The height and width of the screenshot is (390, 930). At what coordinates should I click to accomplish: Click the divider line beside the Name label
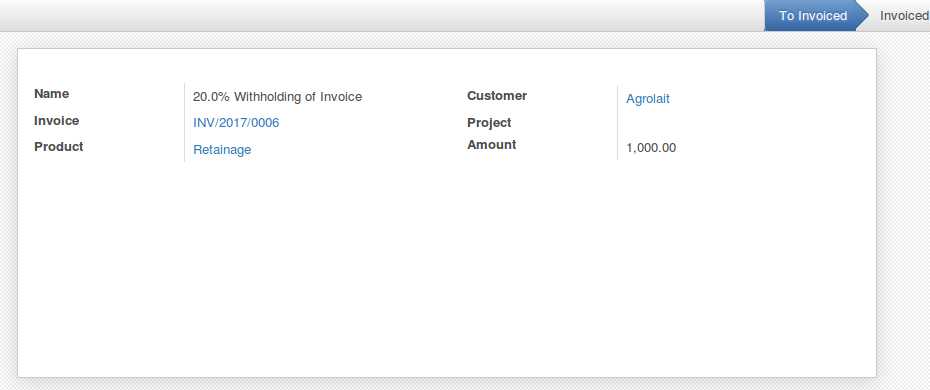(184, 122)
